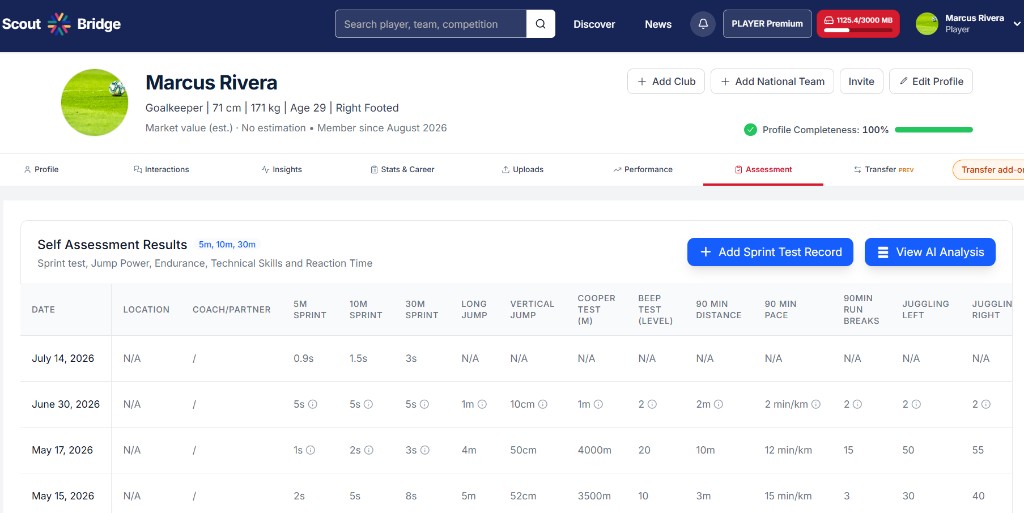Open Edit Profile
1024x513 pixels.
(x=931, y=82)
